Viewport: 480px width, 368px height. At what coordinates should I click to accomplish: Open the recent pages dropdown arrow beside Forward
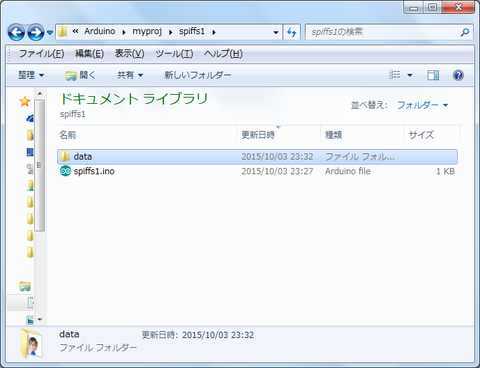click(49, 33)
